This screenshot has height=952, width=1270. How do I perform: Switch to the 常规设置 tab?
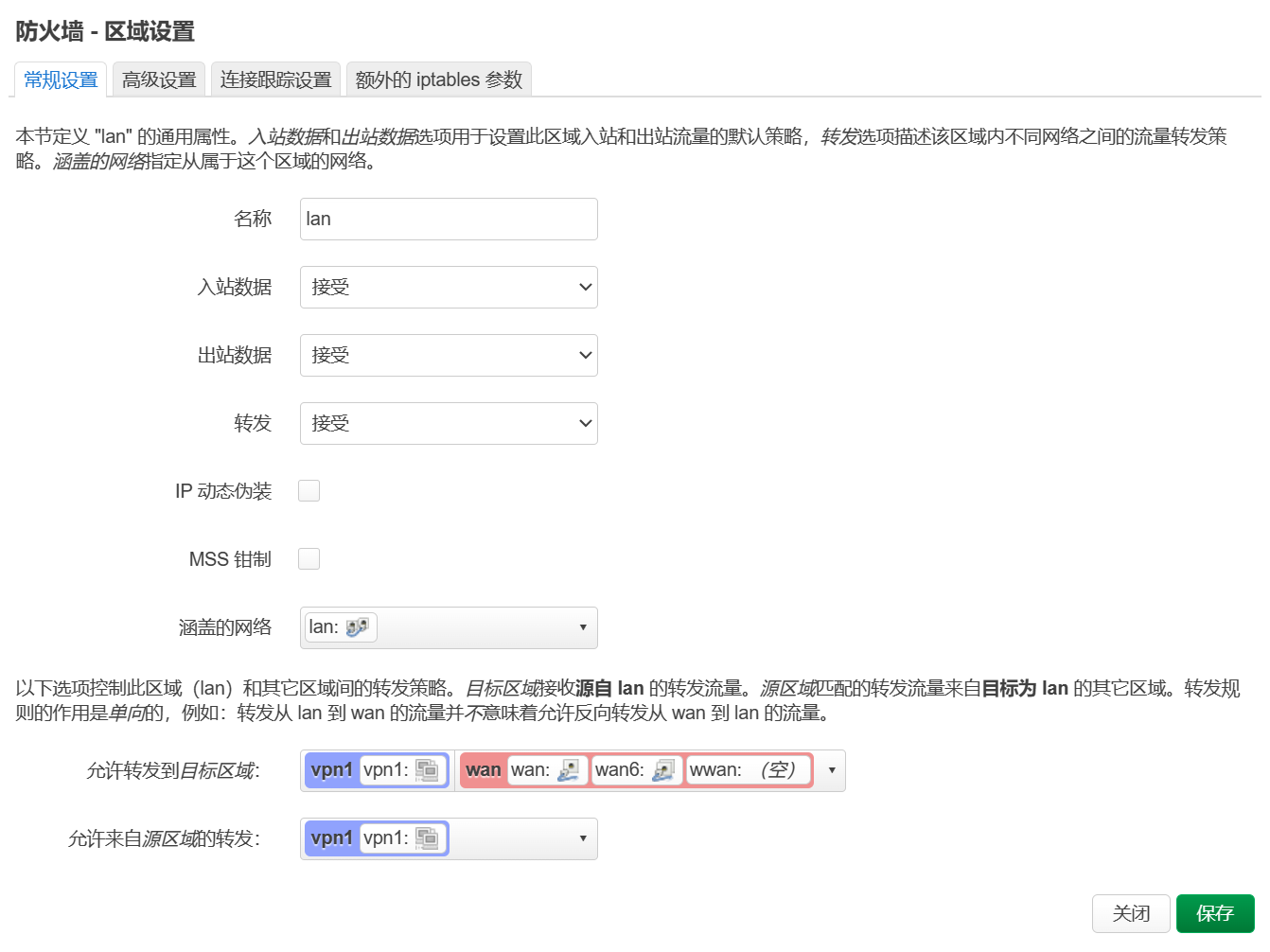[61, 79]
